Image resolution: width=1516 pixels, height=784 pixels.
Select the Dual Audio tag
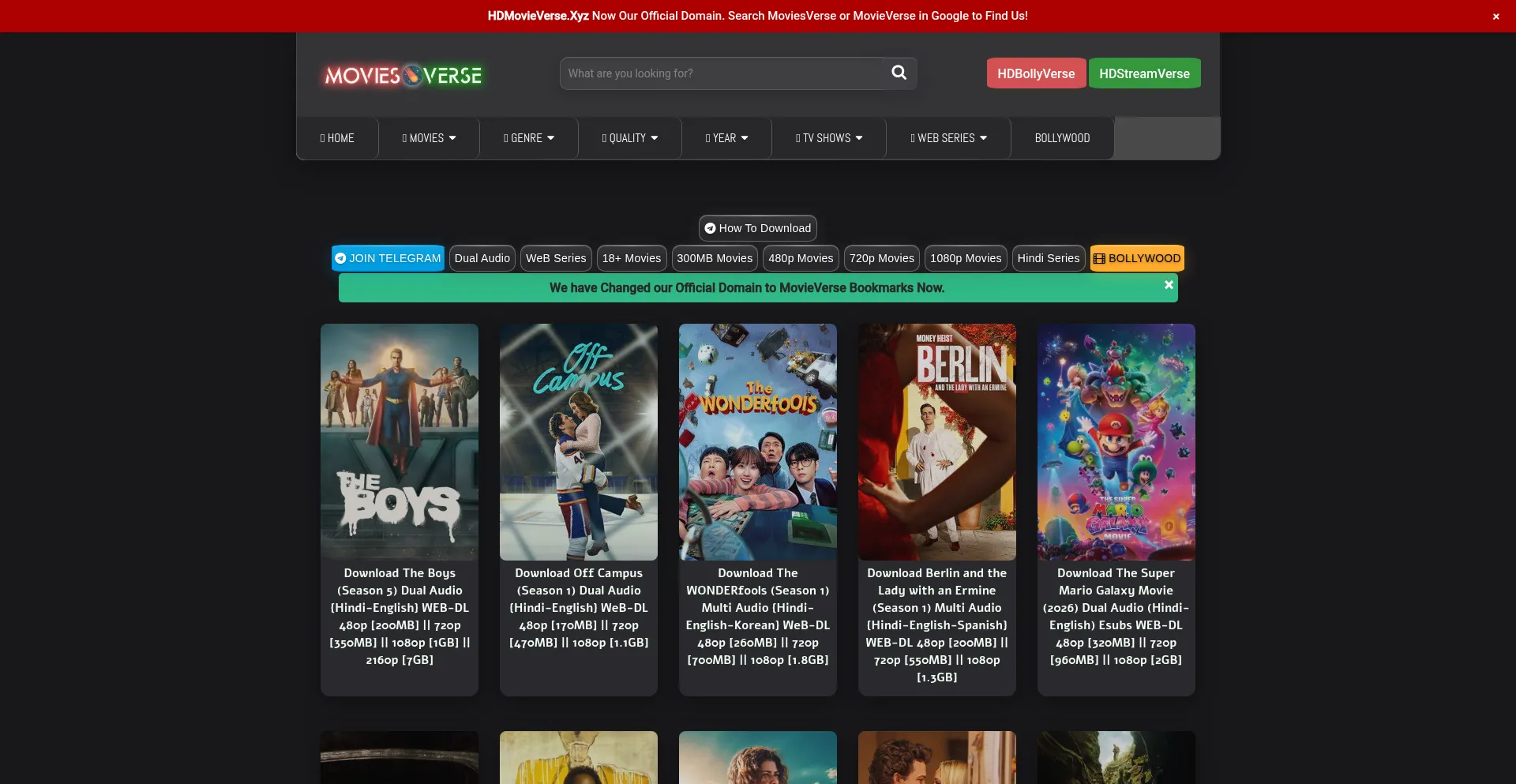[482, 258]
